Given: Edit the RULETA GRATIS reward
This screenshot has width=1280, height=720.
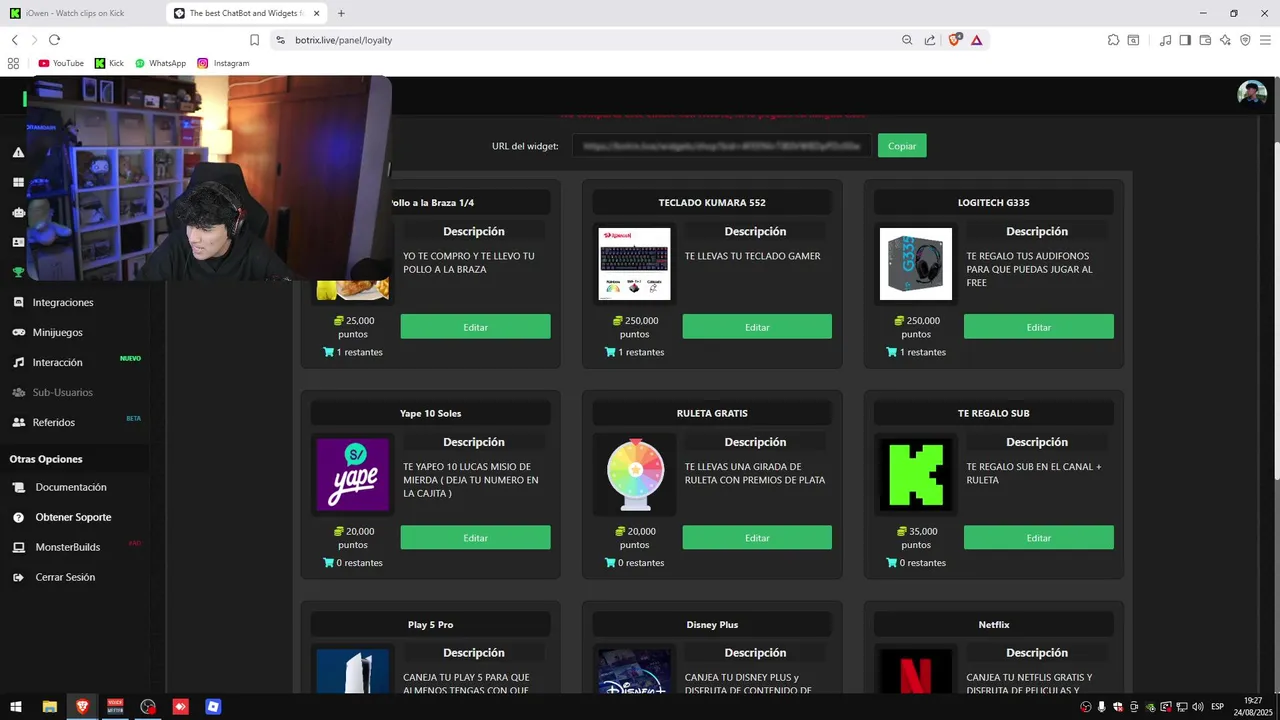Looking at the screenshot, I should tap(757, 538).
